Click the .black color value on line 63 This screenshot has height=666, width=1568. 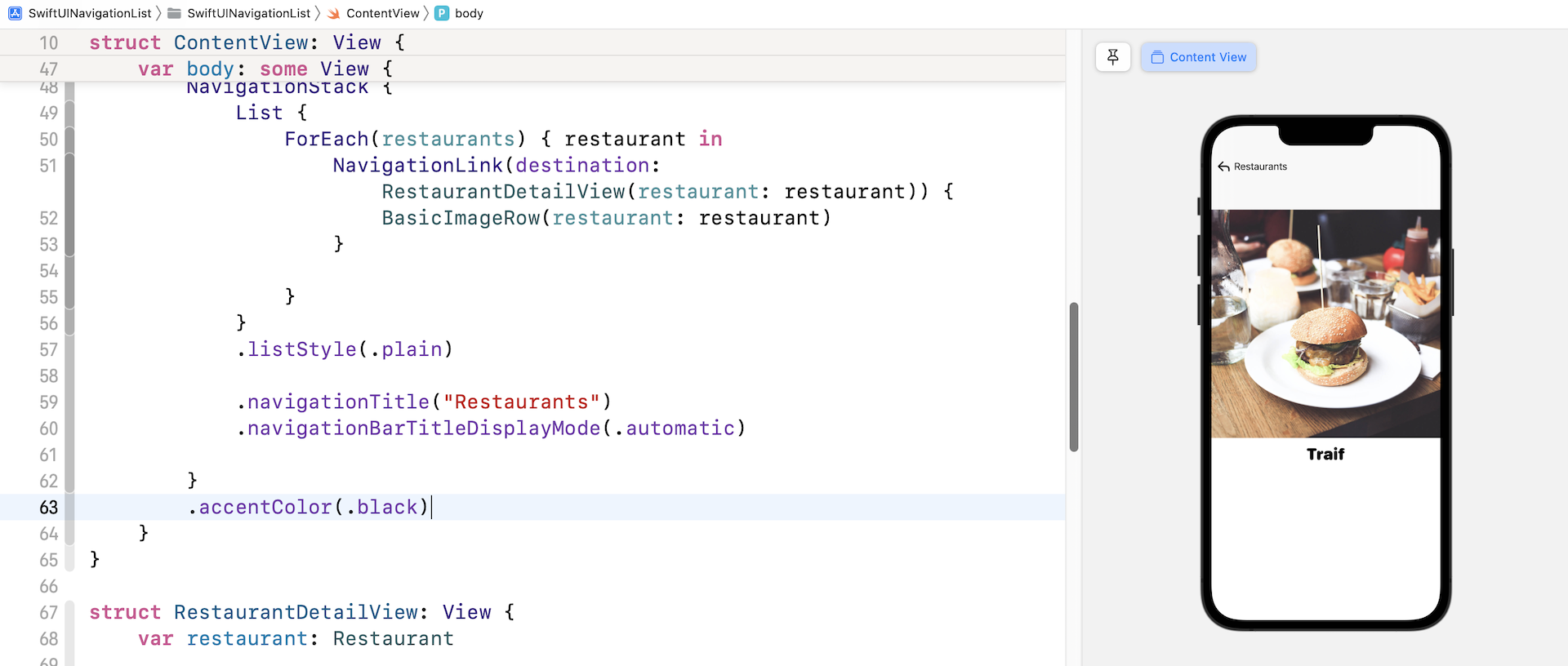click(x=386, y=508)
